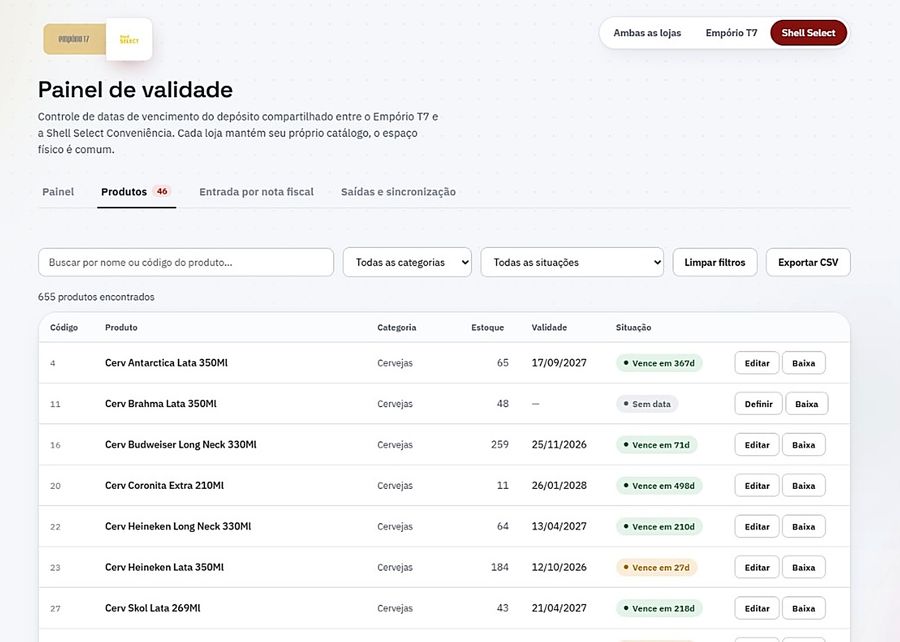900x642 pixels.
Task: Click the Código column header
Action: [64, 327]
